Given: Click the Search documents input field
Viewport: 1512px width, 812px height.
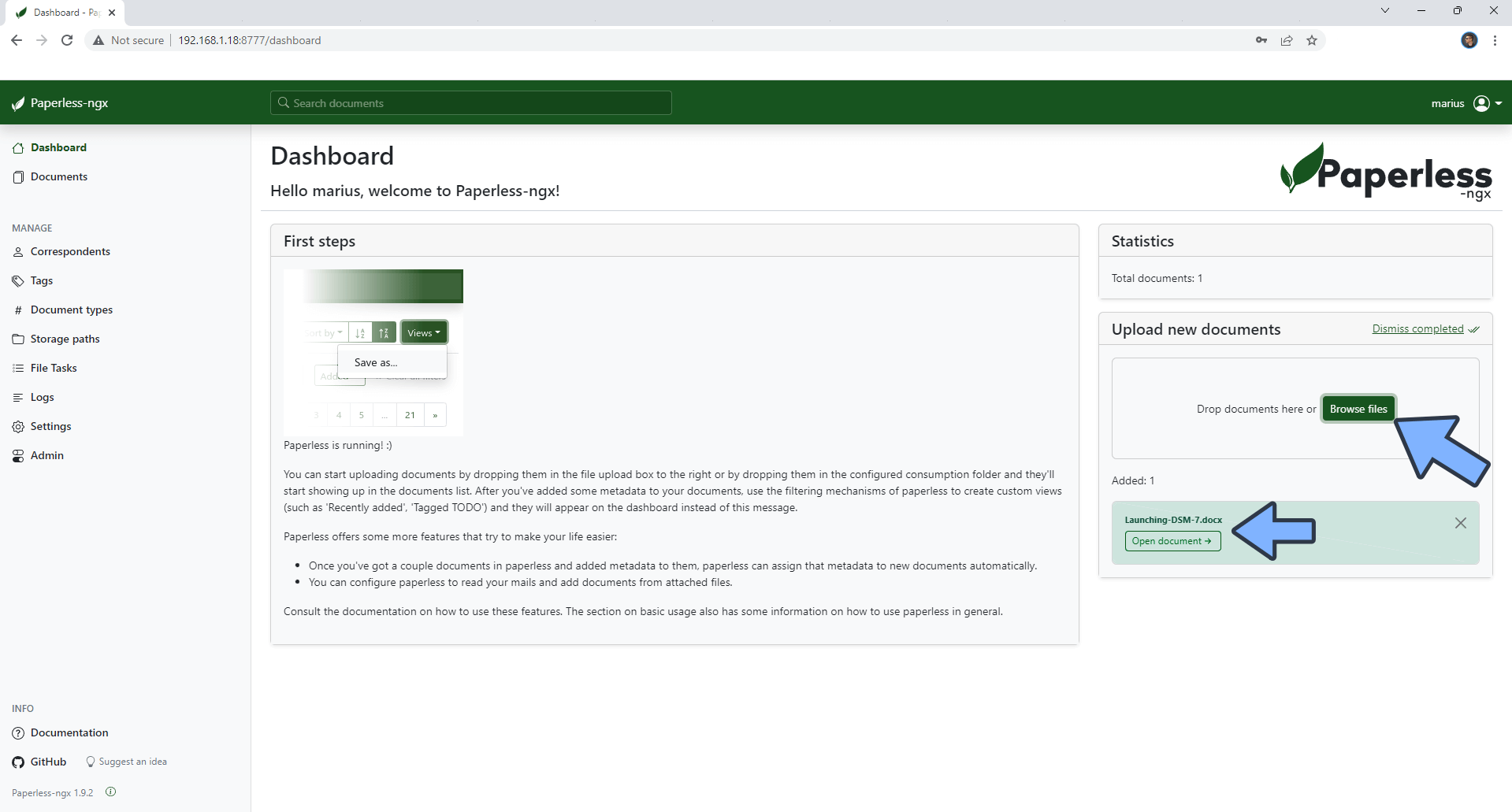Looking at the screenshot, I should (x=470, y=102).
